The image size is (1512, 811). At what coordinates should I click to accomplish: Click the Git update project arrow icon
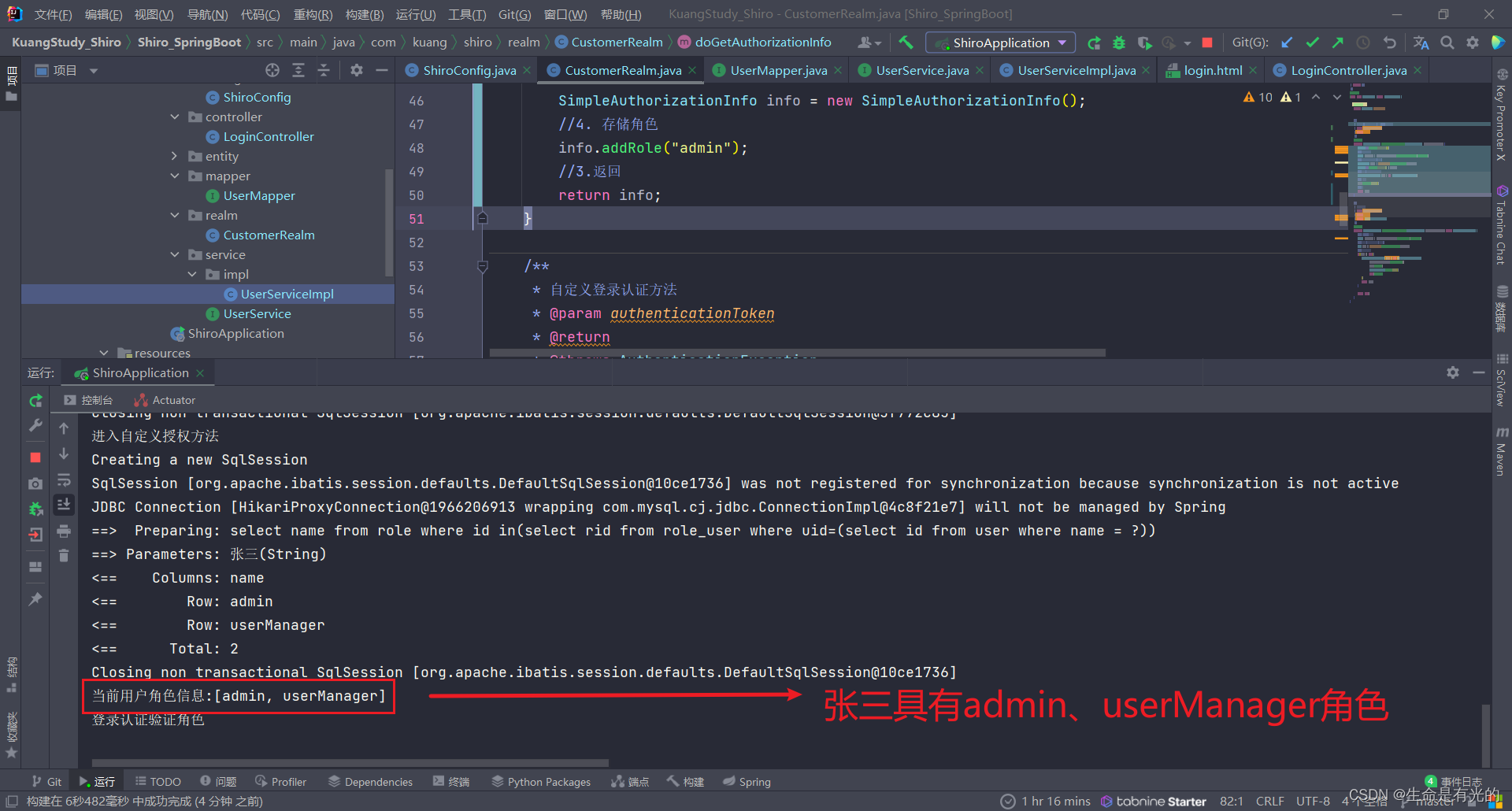pos(1287,43)
